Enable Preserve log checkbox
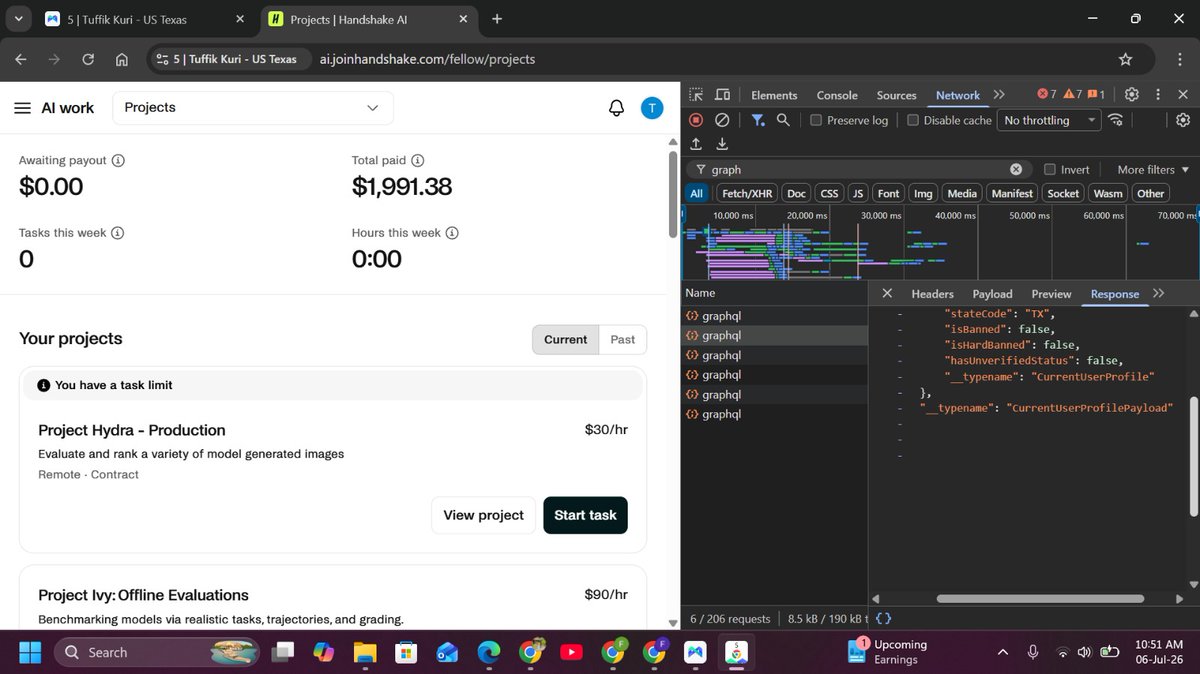 pyautogui.click(x=816, y=120)
